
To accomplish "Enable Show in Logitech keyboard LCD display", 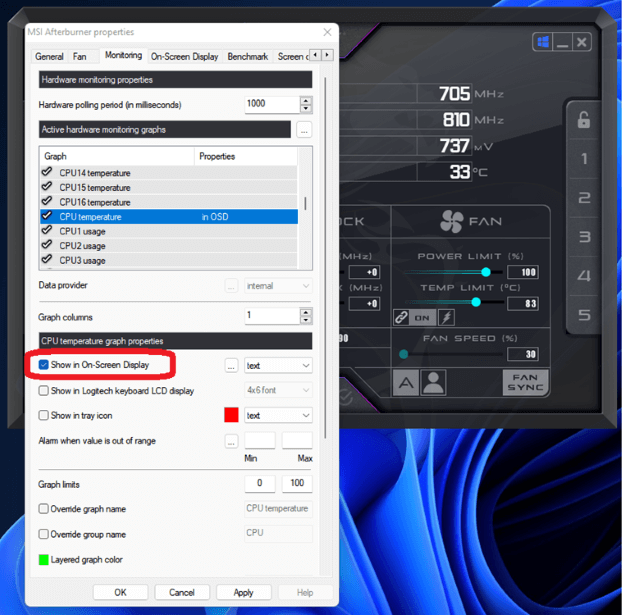I will [x=44, y=390].
